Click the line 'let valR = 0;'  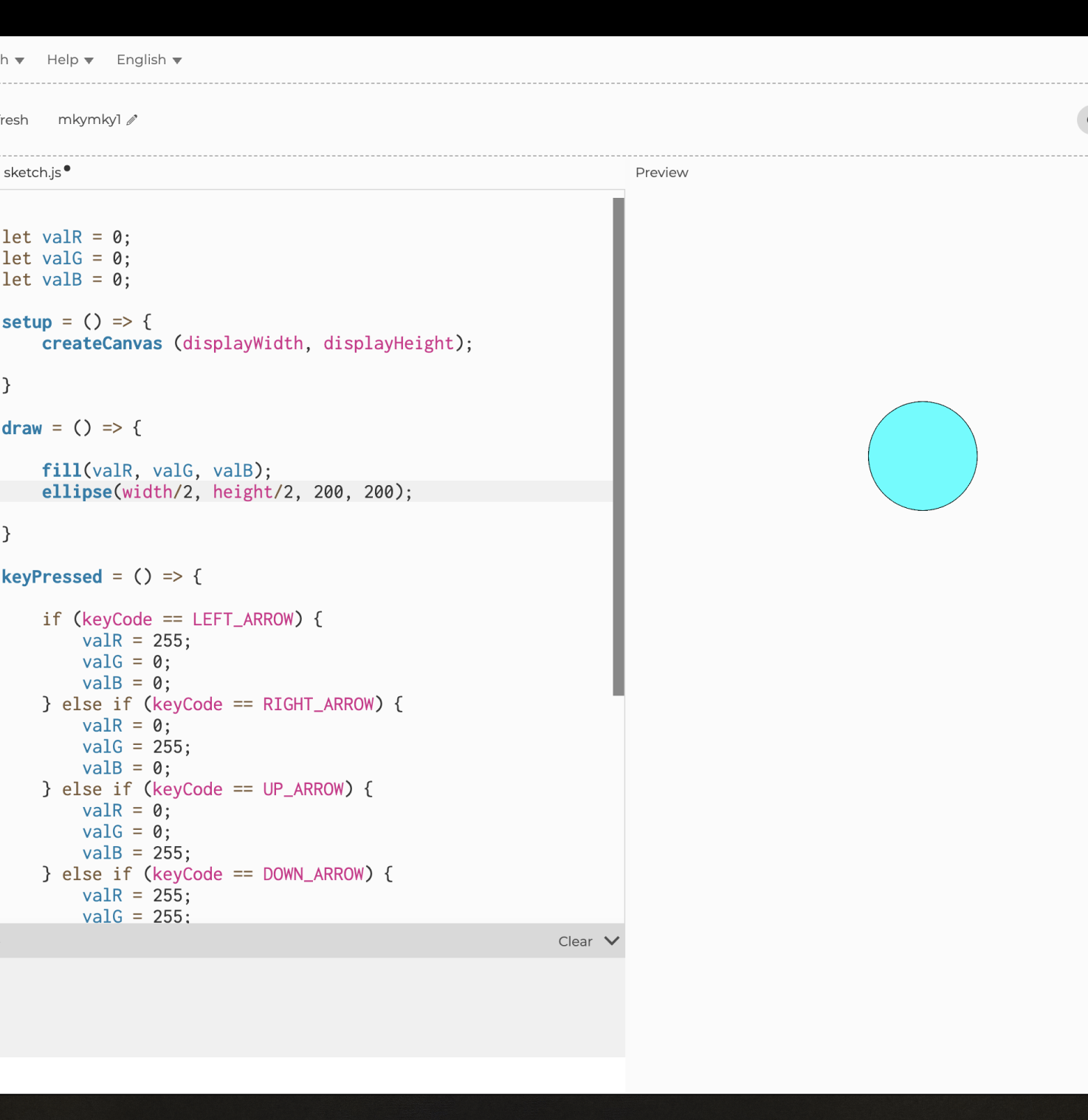pyautogui.click(x=66, y=237)
